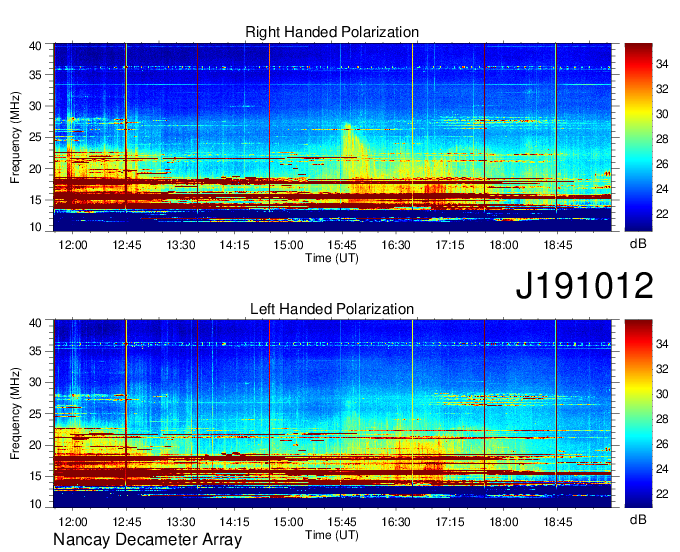
Task: Click the 10 MHz tick on the Right Handed plot
Action: click(x=36, y=227)
